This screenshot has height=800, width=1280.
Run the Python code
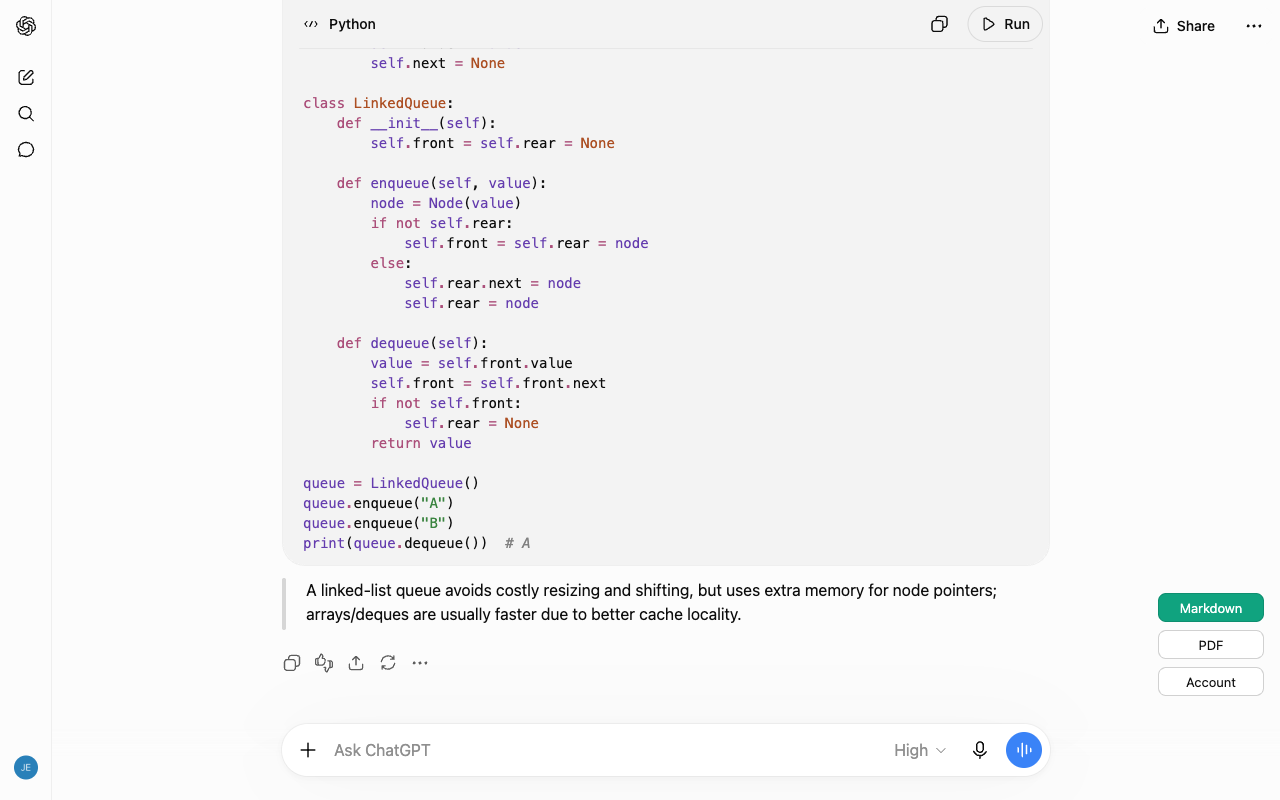coord(1005,24)
